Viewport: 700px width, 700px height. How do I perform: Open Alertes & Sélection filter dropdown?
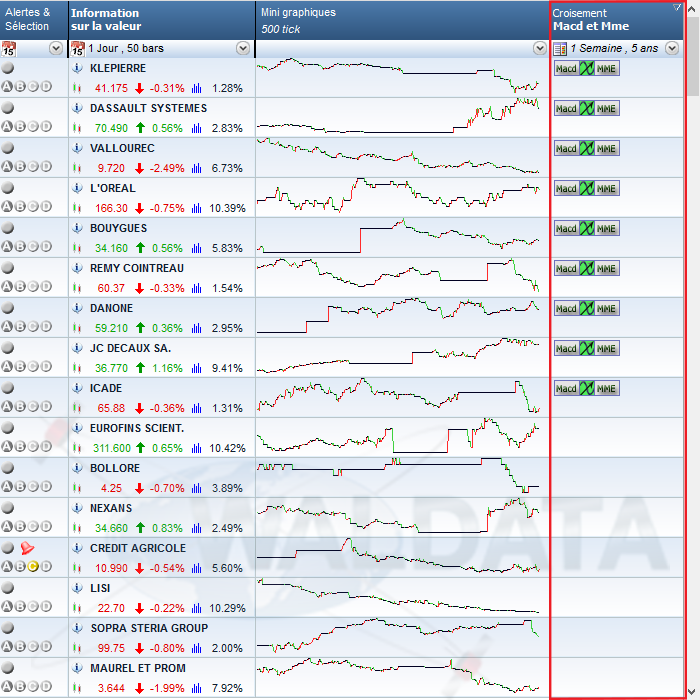pos(56,48)
